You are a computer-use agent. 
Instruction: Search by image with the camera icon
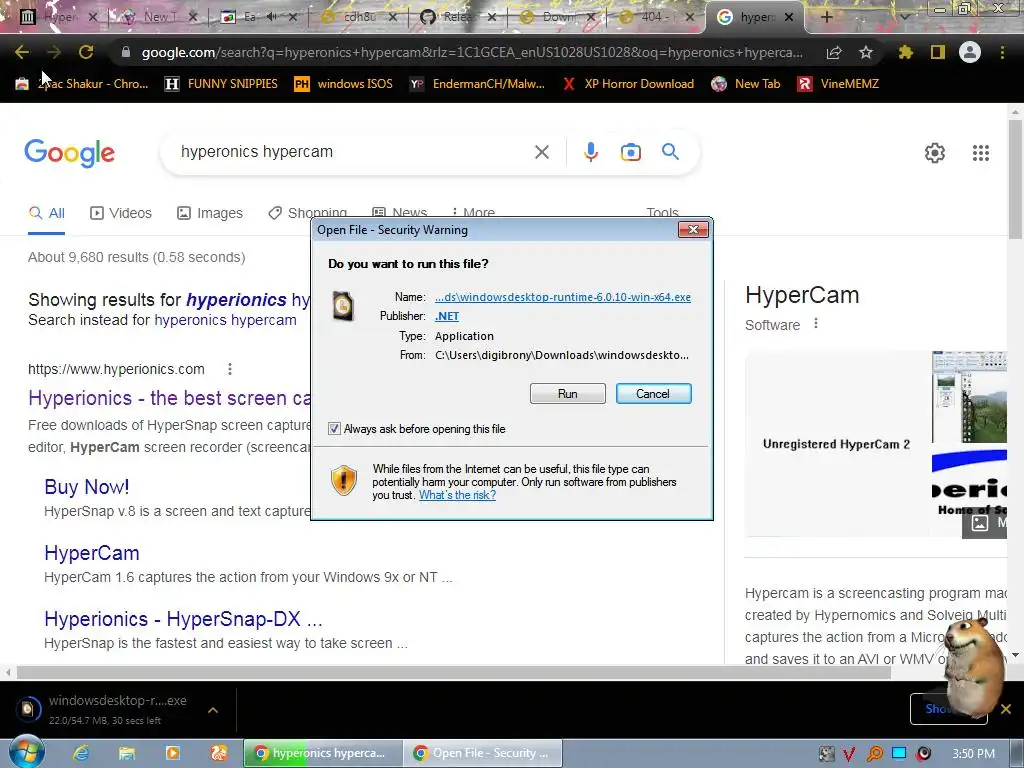point(630,152)
